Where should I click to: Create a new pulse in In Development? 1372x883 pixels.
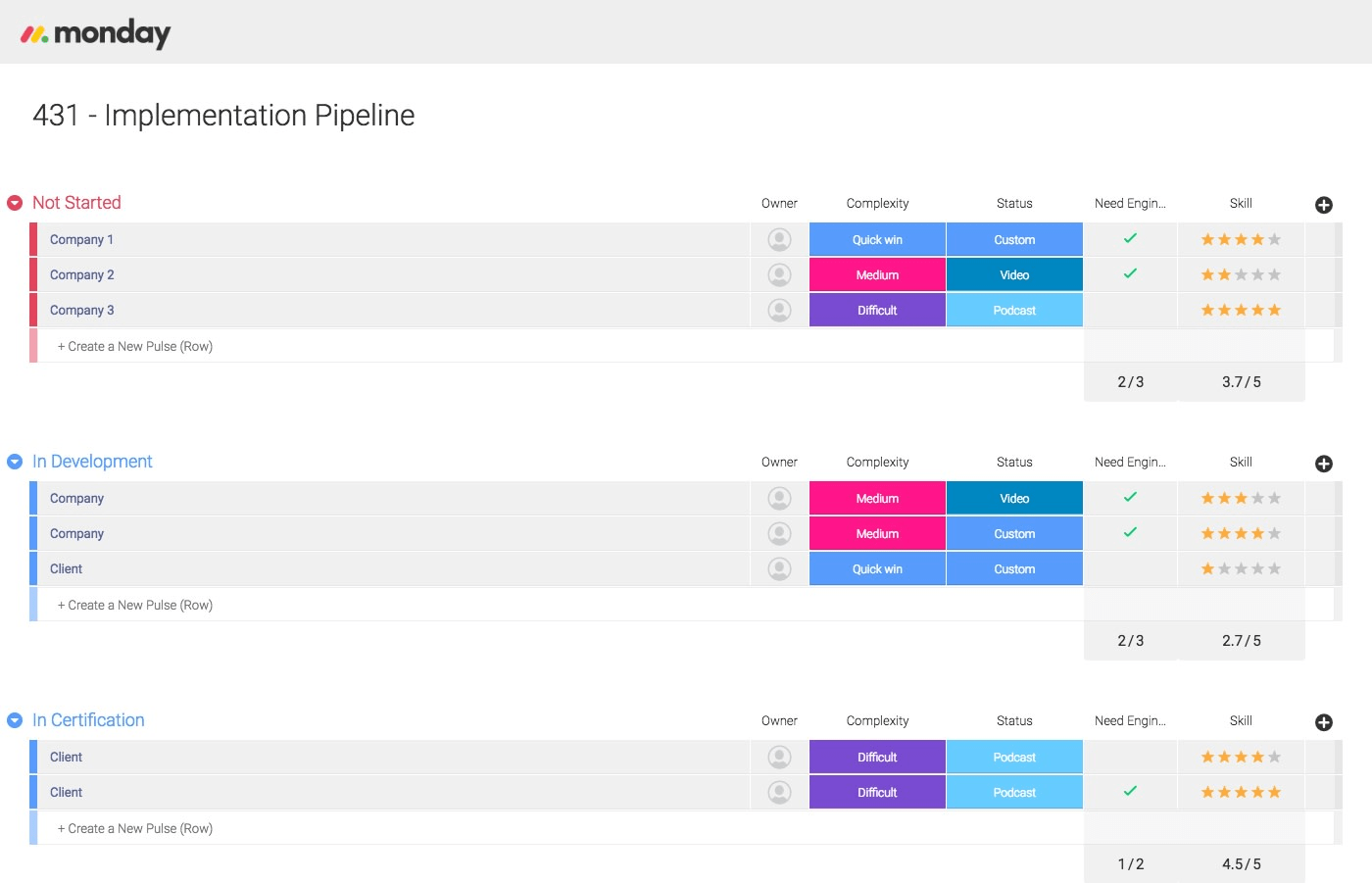(x=135, y=605)
